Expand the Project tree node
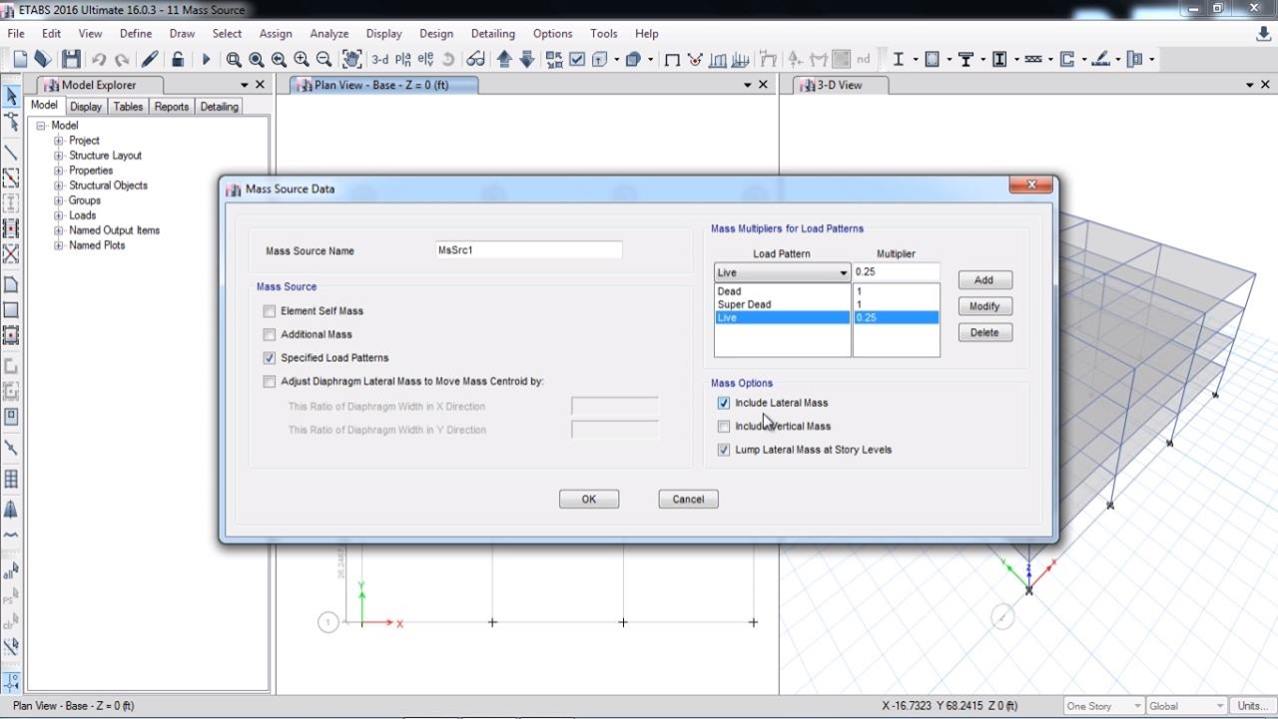The width and height of the screenshot is (1278, 719). click(58, 141)
